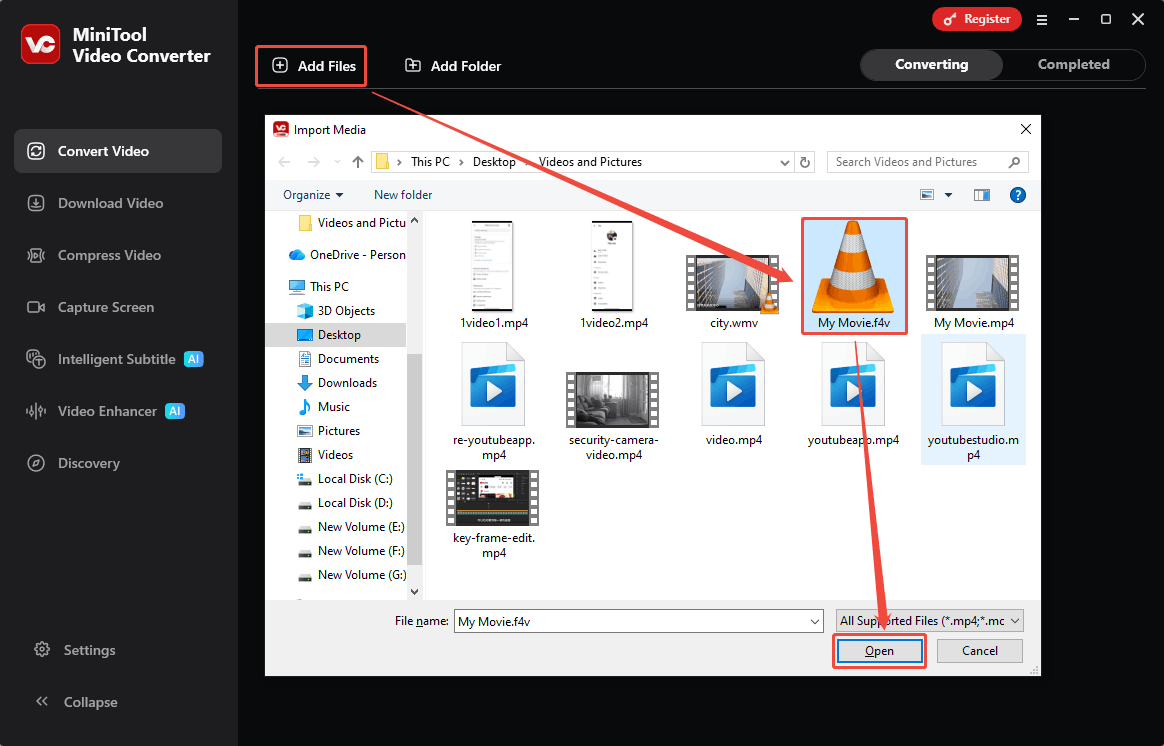The width and height of the screenshot is (1164, 746).
Task: Expand the address bar history dropdown
Action: coord(785,163)
